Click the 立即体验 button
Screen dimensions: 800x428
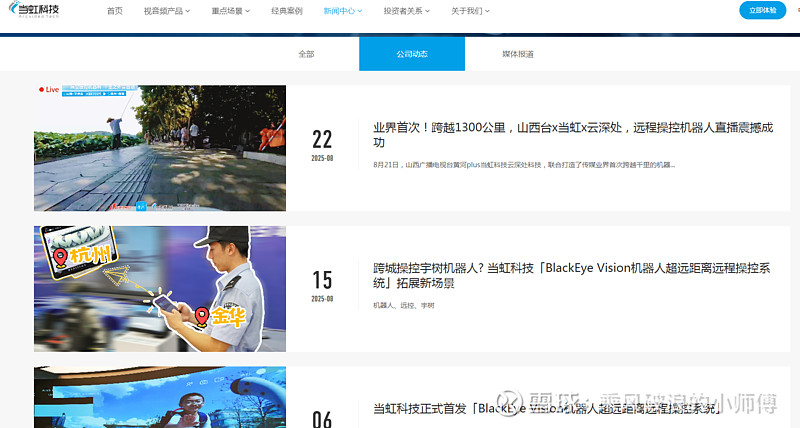pyautogui.click(x=762, y=10)
